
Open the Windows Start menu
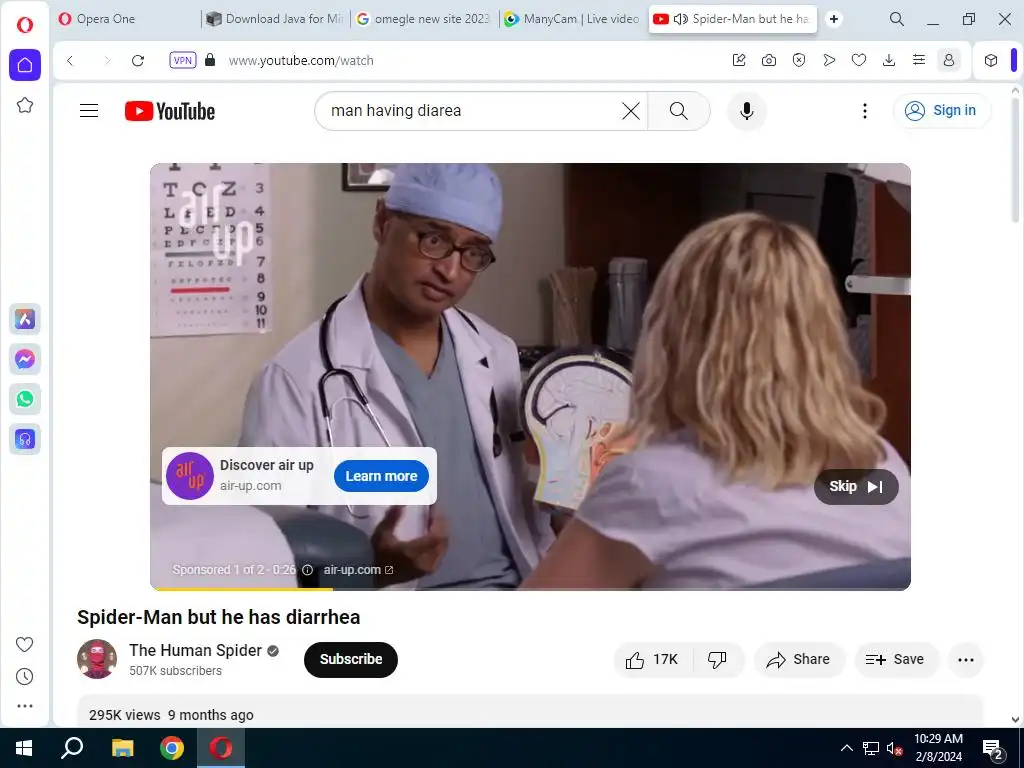[x=24, y=748]
